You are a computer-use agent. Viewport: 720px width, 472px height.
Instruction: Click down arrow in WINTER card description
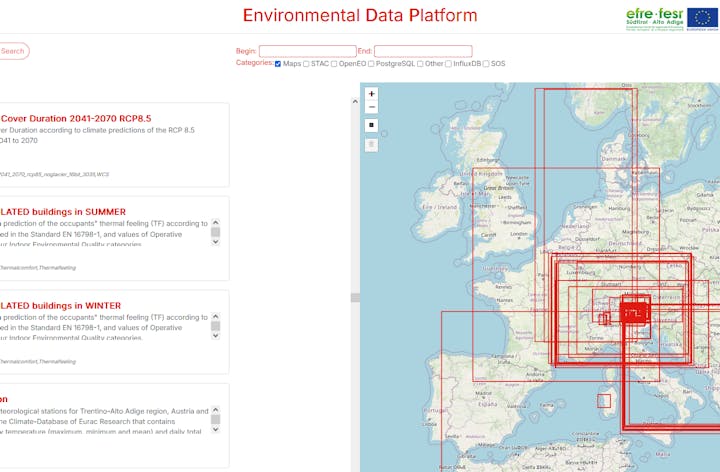(215, 336)
